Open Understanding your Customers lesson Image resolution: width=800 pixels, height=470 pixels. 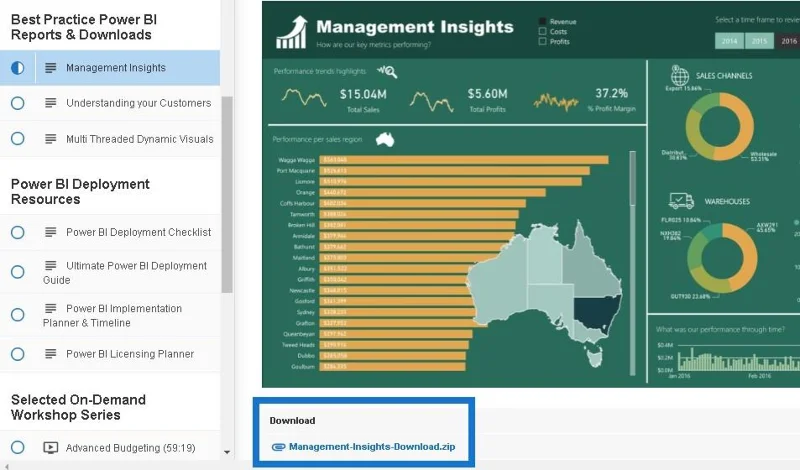point(138,103)
